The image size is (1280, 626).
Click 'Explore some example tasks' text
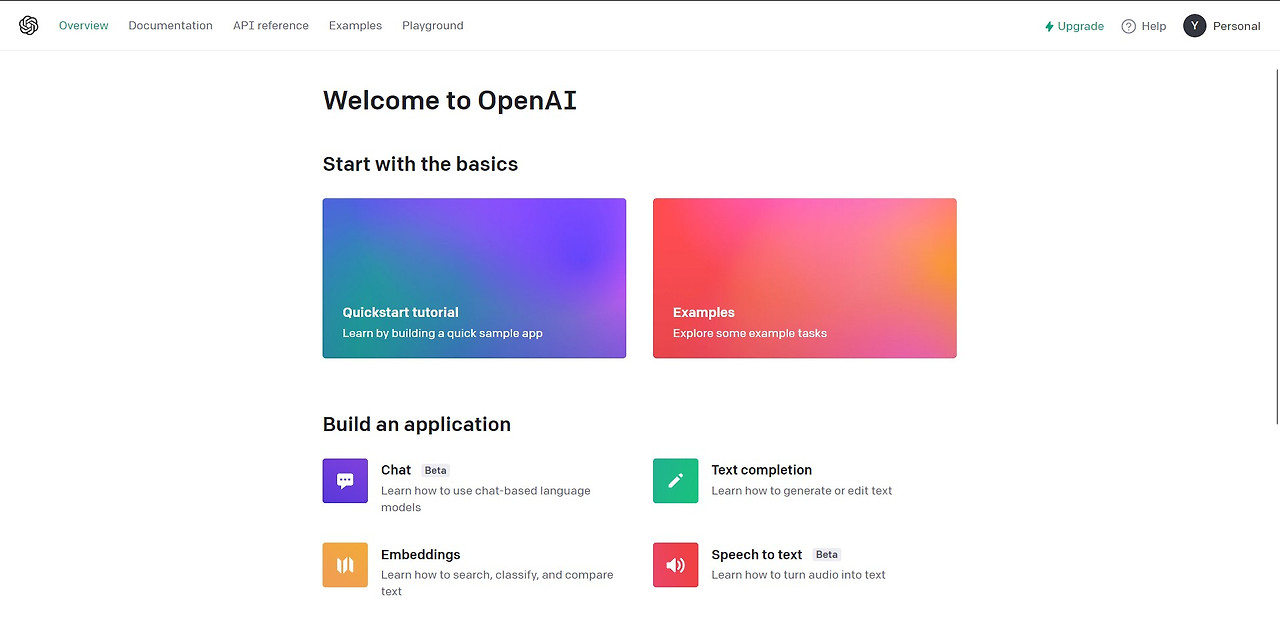[750, 333]
